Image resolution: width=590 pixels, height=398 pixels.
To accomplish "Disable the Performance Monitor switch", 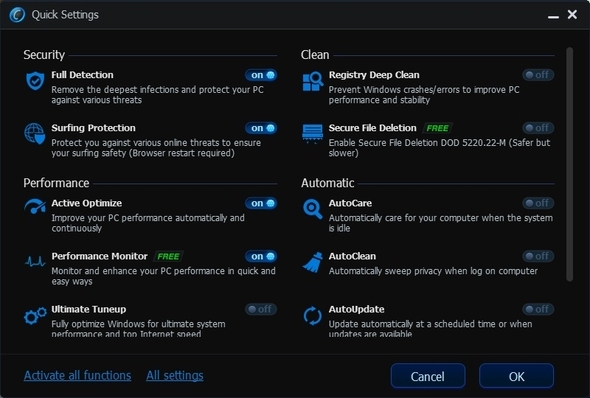I will coord(261,256).
